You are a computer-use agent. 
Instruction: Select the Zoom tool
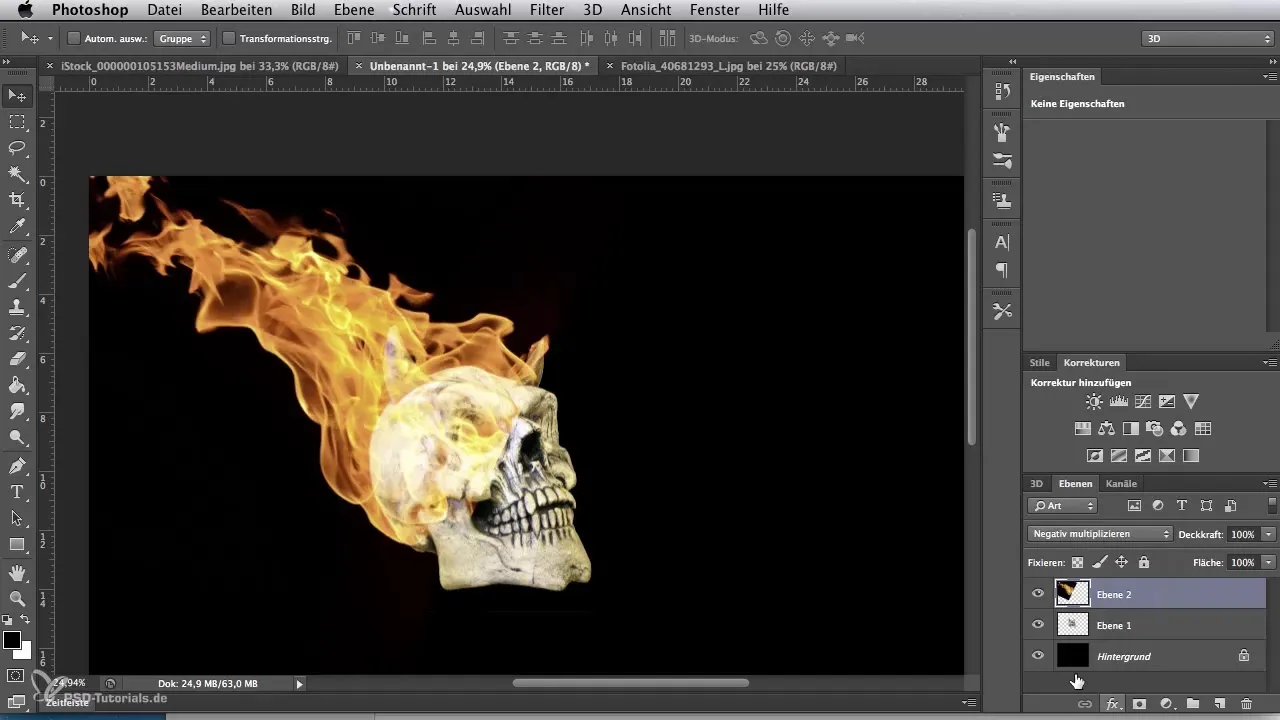[x=17, y=599]
